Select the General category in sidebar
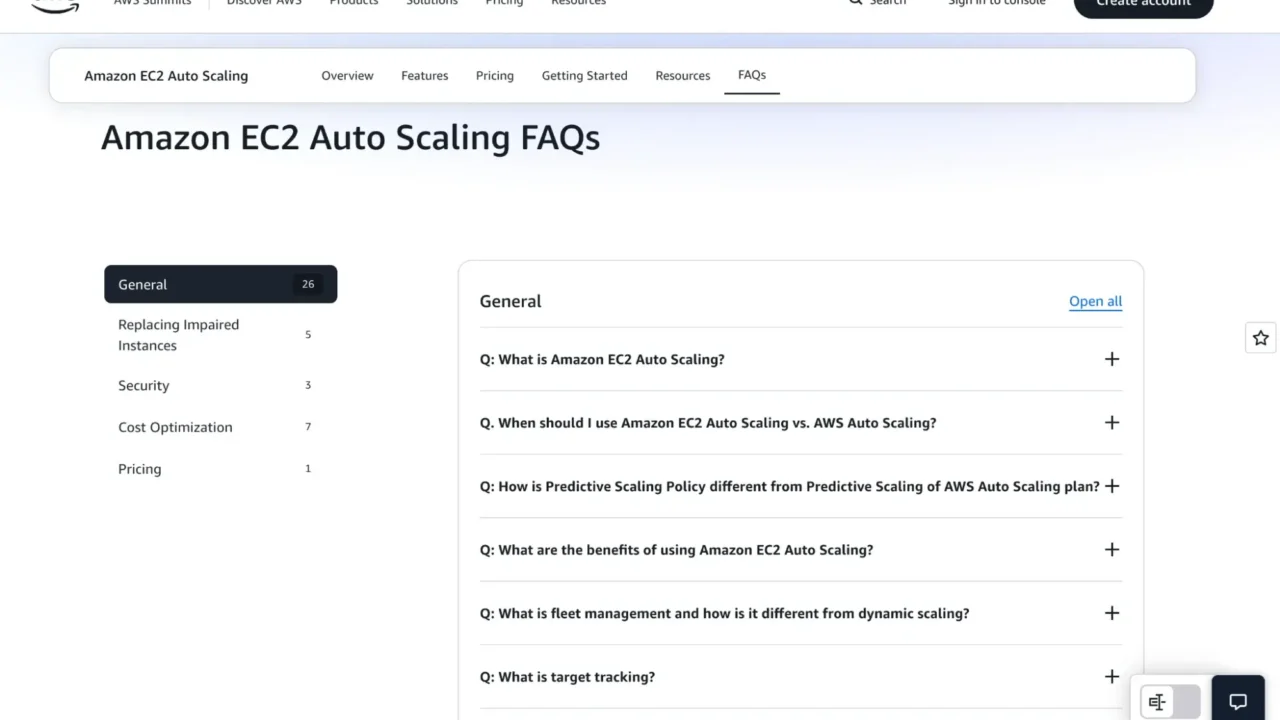The height and width of the screenshot is (720, 1280). tap(221, 284)
